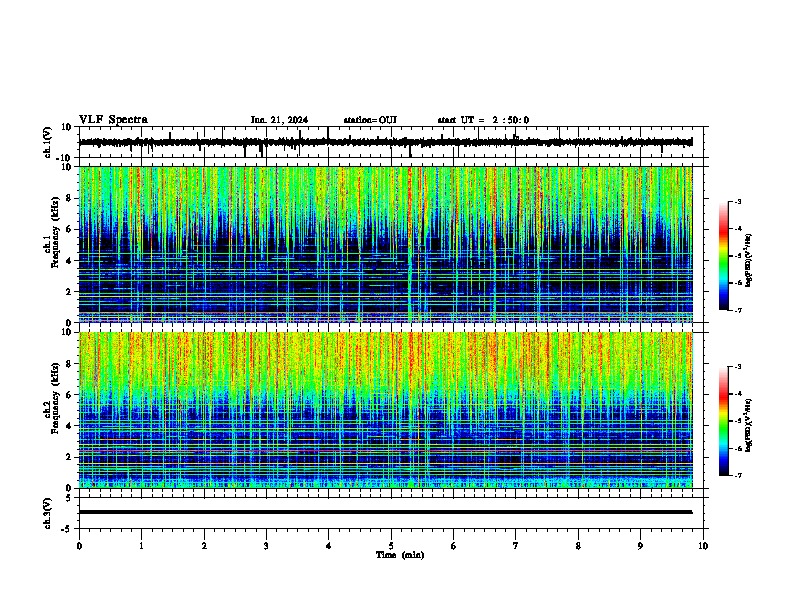Screen dimensions: 792x612
Task: Select the start UT time text
Action: [483, 120]
